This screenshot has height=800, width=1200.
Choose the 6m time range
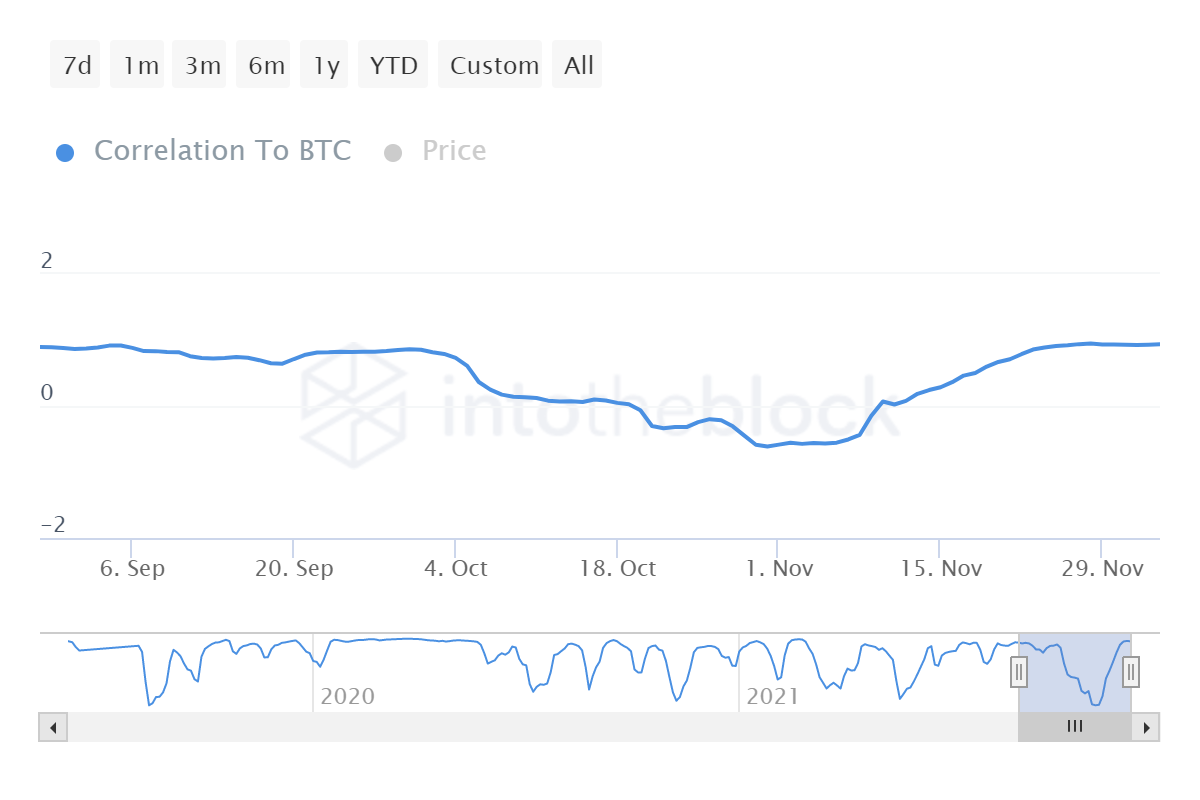click(264, 65)
